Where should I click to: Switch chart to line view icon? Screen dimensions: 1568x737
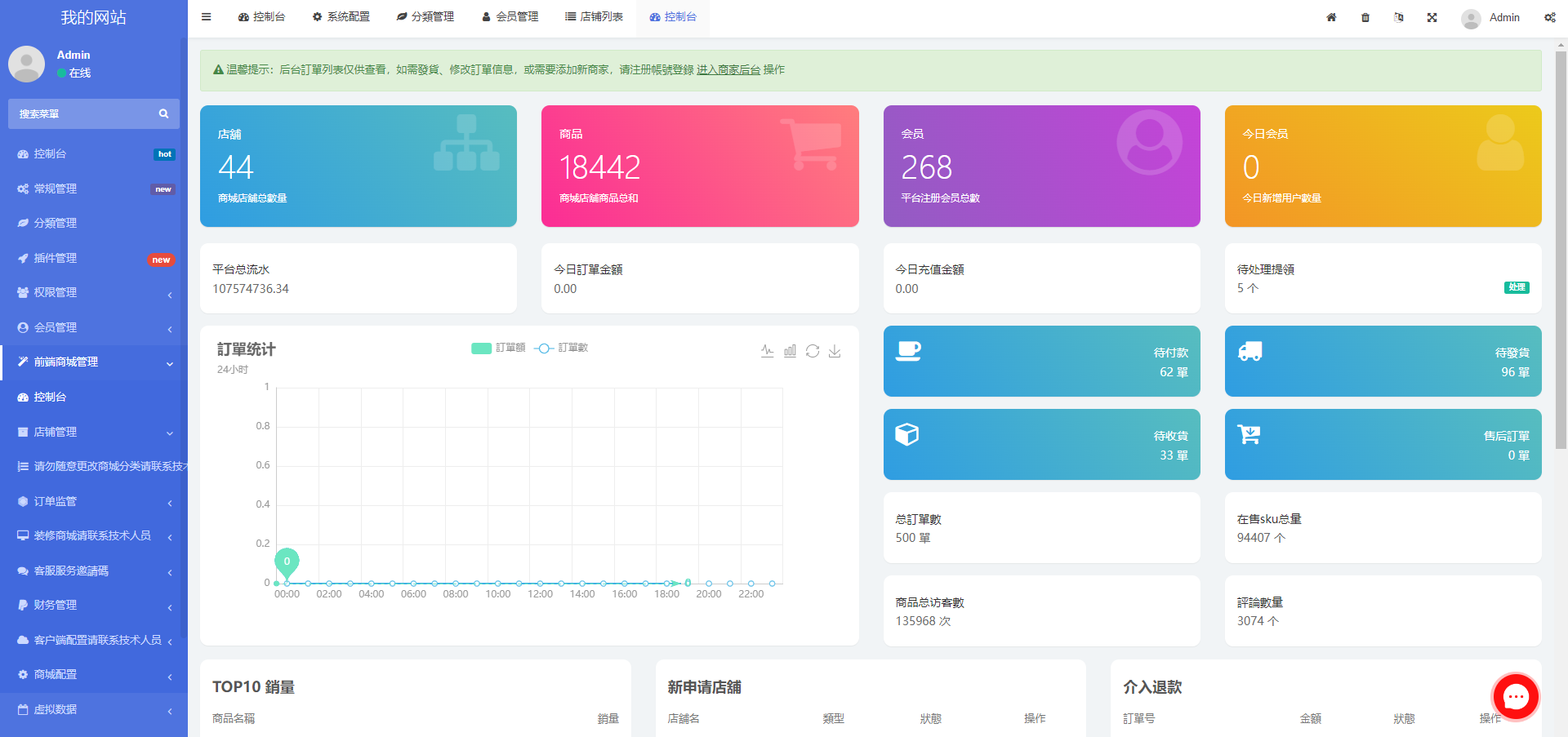(767, 351)
